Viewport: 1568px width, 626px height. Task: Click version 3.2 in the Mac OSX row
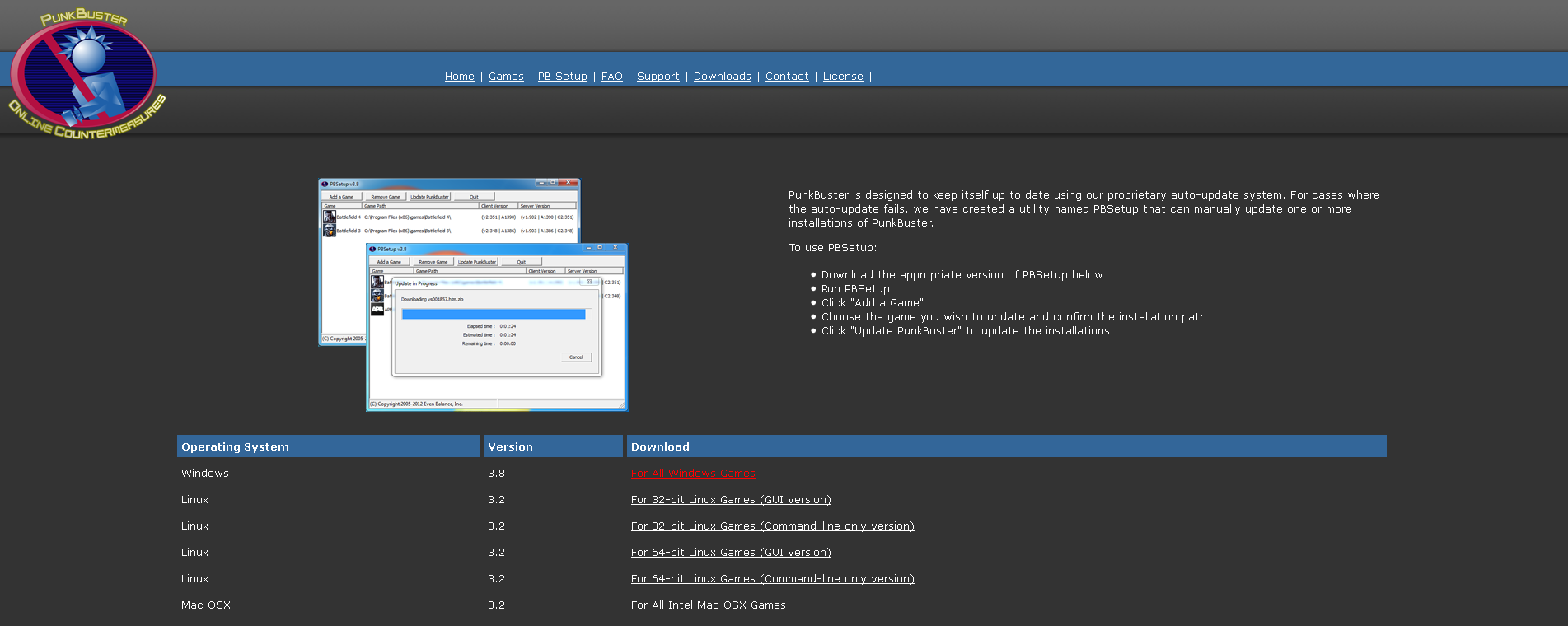click(496, 605)
